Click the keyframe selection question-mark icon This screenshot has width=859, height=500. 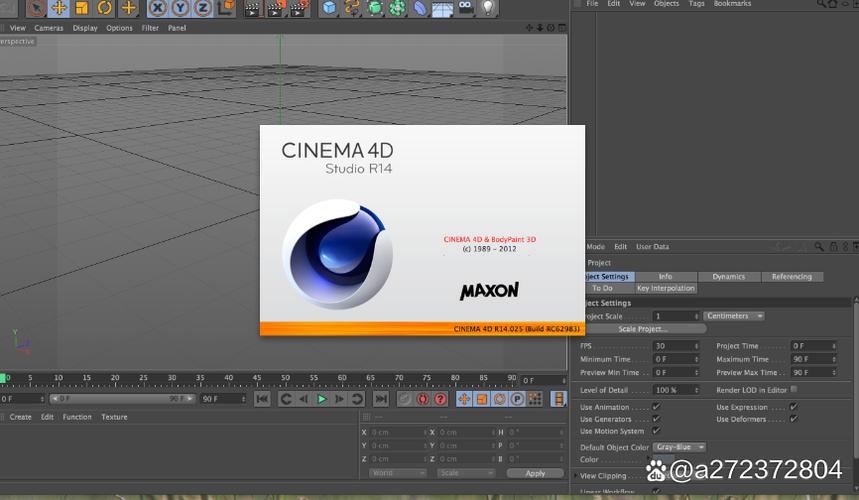tap(440, 399)
